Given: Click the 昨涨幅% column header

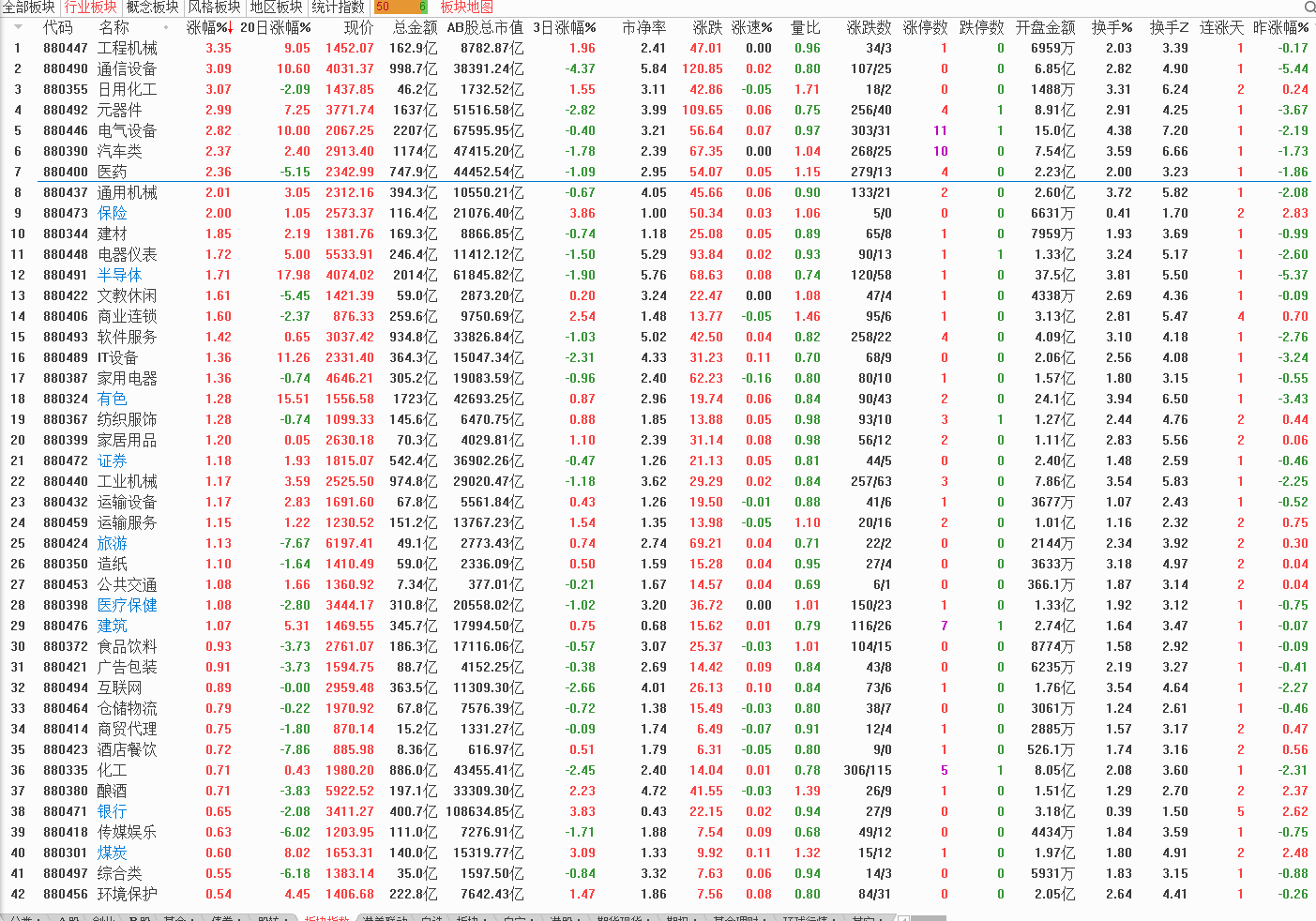Looking at the screenshot, I should [x=1281, y=28].
